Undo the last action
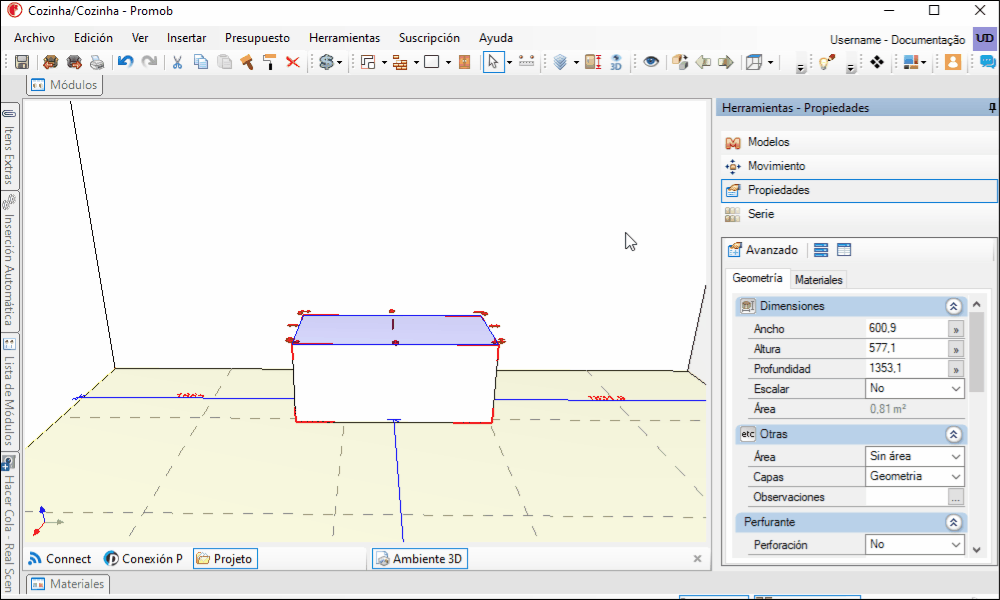Screen dimensions: 1000x600 tap(126, 62)
